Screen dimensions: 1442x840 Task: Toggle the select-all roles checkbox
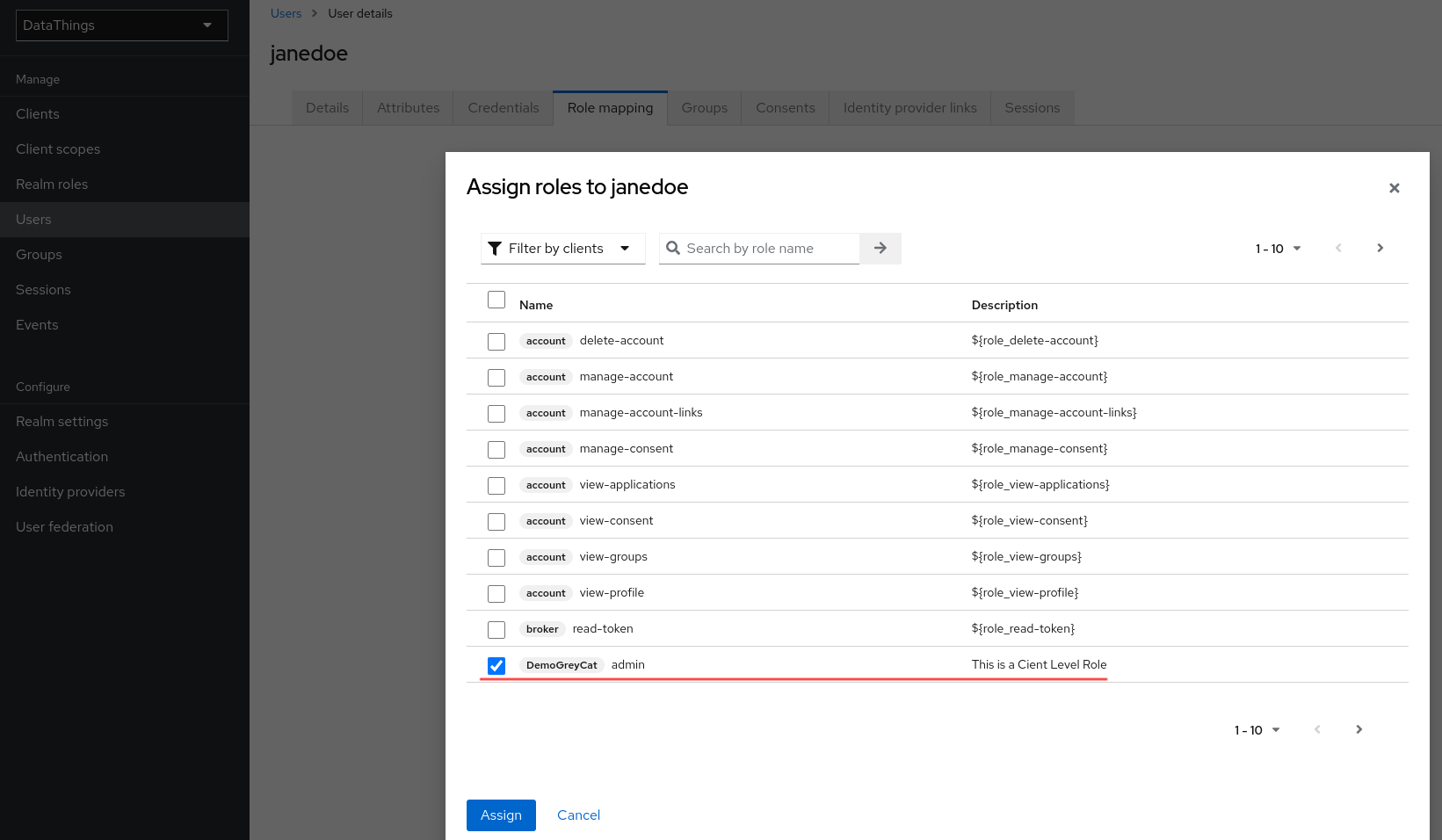tap(496, 300)
